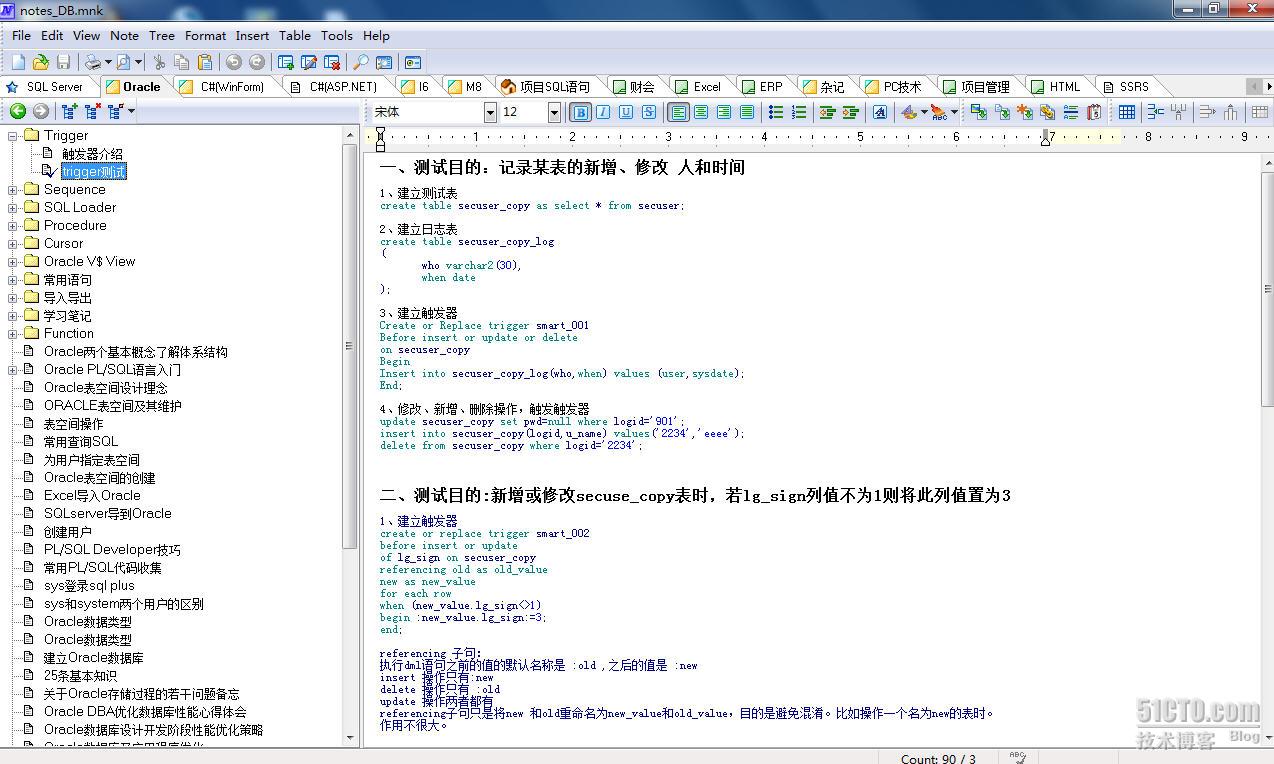Open the File menu
The height and width of the screenshot is (764, 1274).
(21, 35)
